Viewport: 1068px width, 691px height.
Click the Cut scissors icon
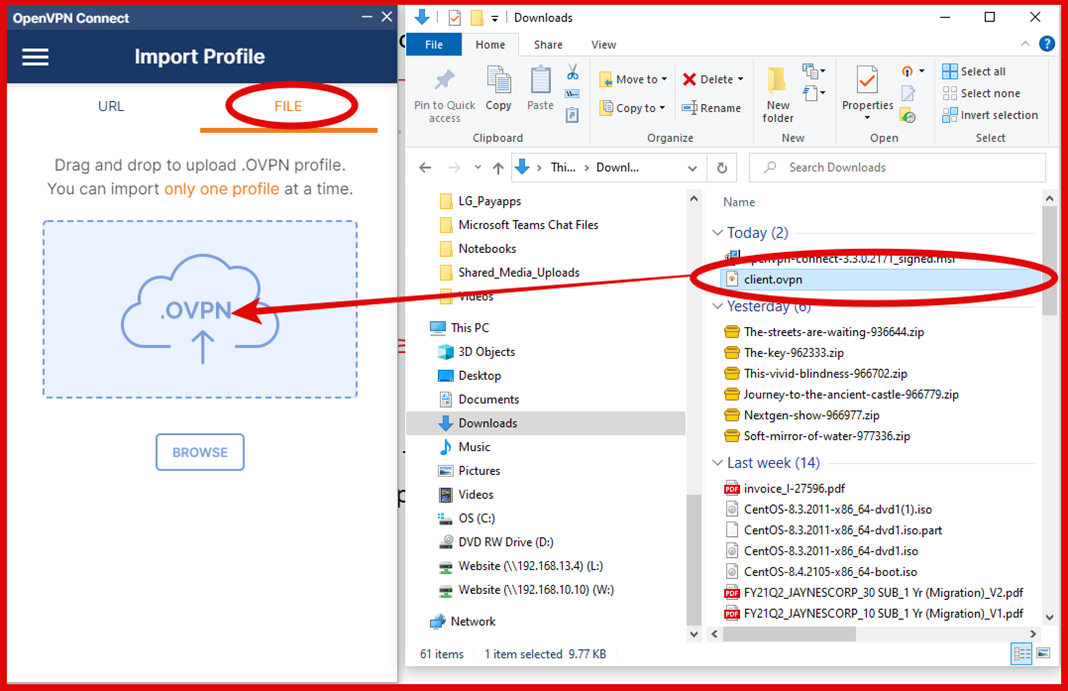click(573, 72)
